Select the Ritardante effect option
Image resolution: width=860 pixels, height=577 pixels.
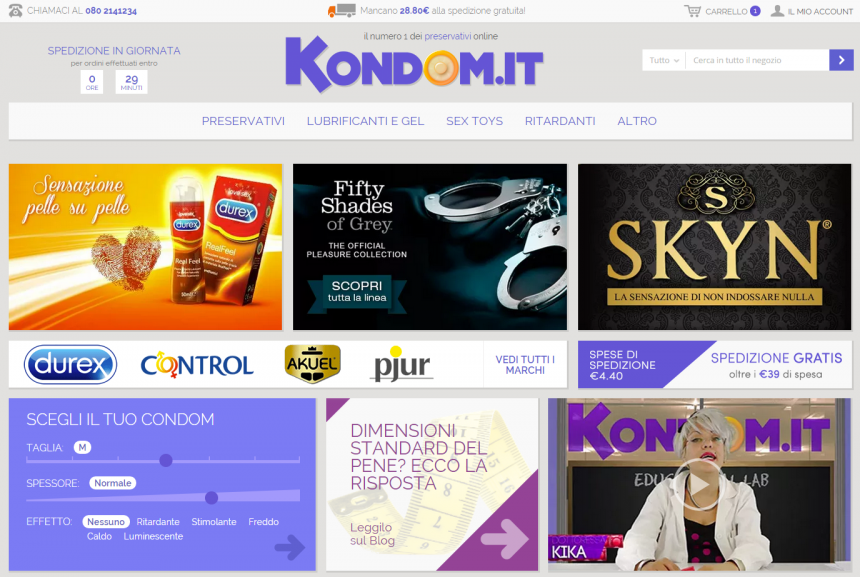click(x=158, y=522)
